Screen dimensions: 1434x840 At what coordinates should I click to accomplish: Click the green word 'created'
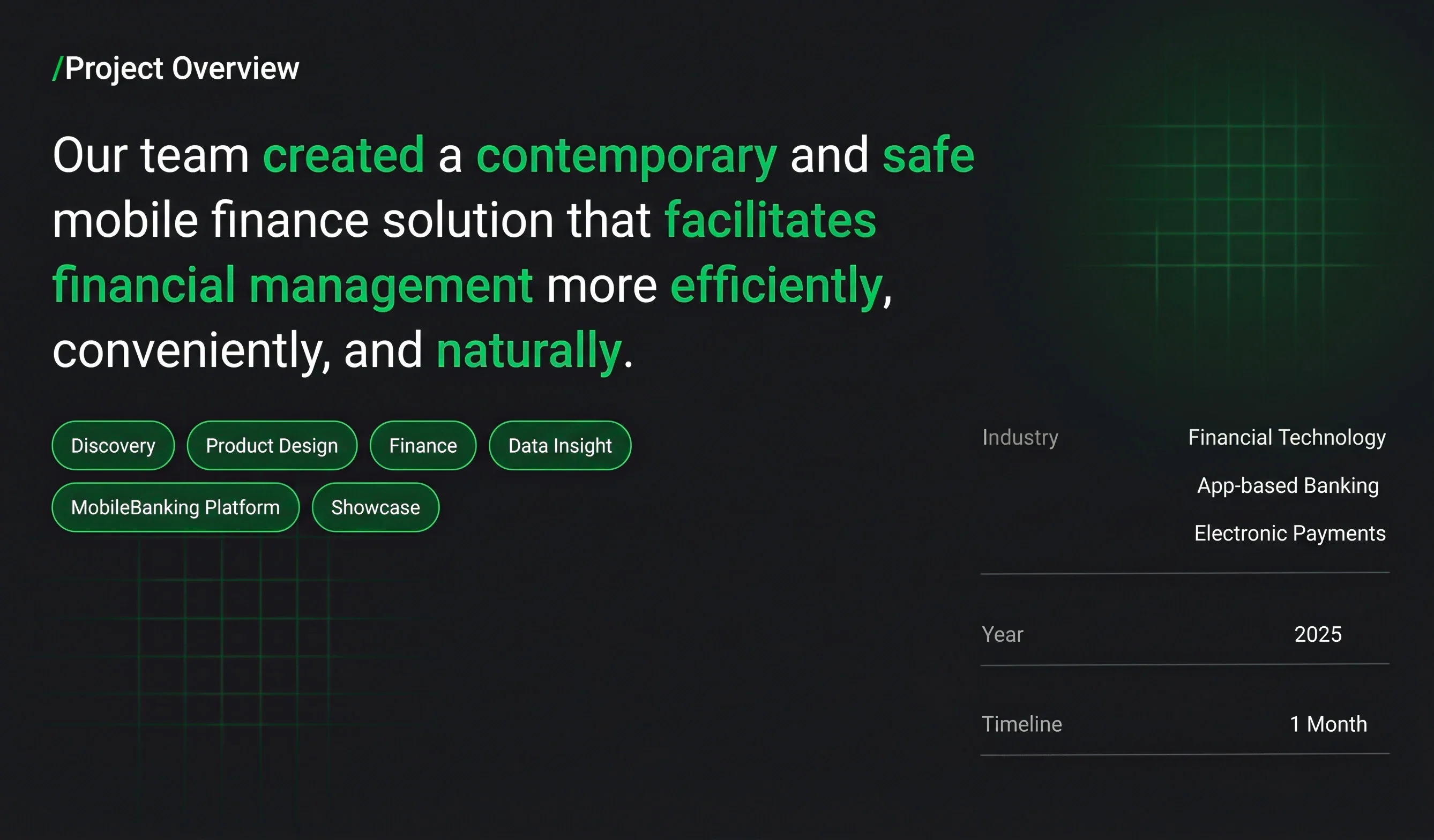[x=343, y=155]
